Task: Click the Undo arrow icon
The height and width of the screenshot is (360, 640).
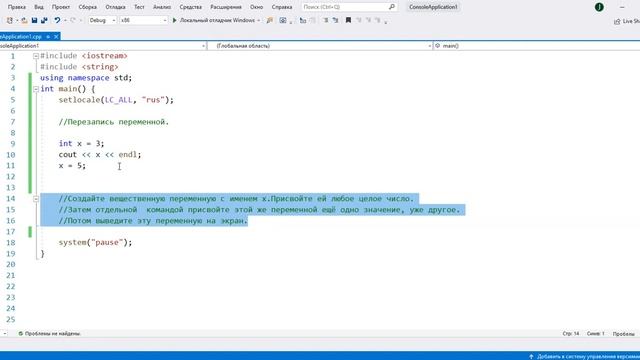Action: [x=57, y=20]
